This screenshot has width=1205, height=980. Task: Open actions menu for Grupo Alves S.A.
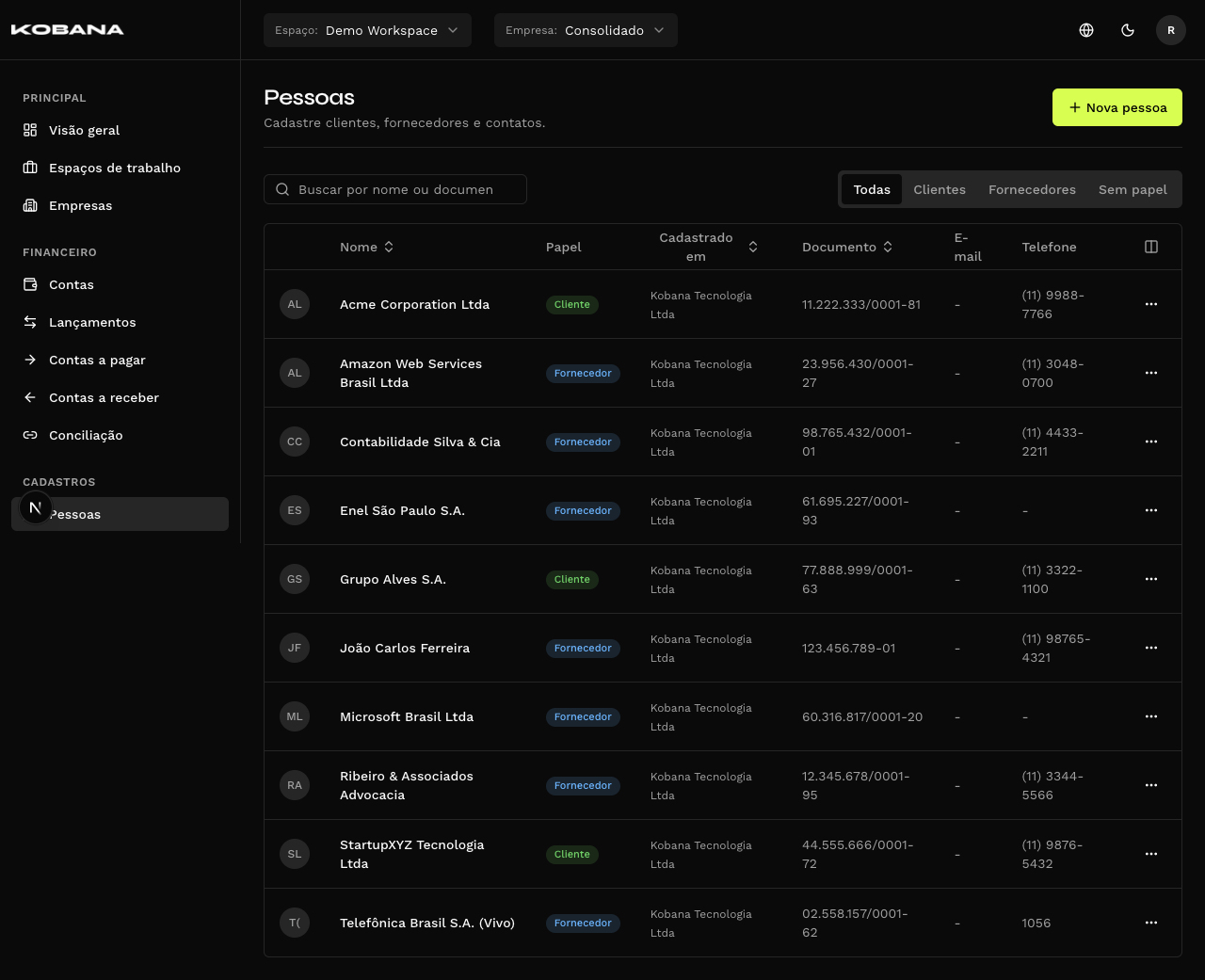pyautogui.click(x=1151, y=579)
